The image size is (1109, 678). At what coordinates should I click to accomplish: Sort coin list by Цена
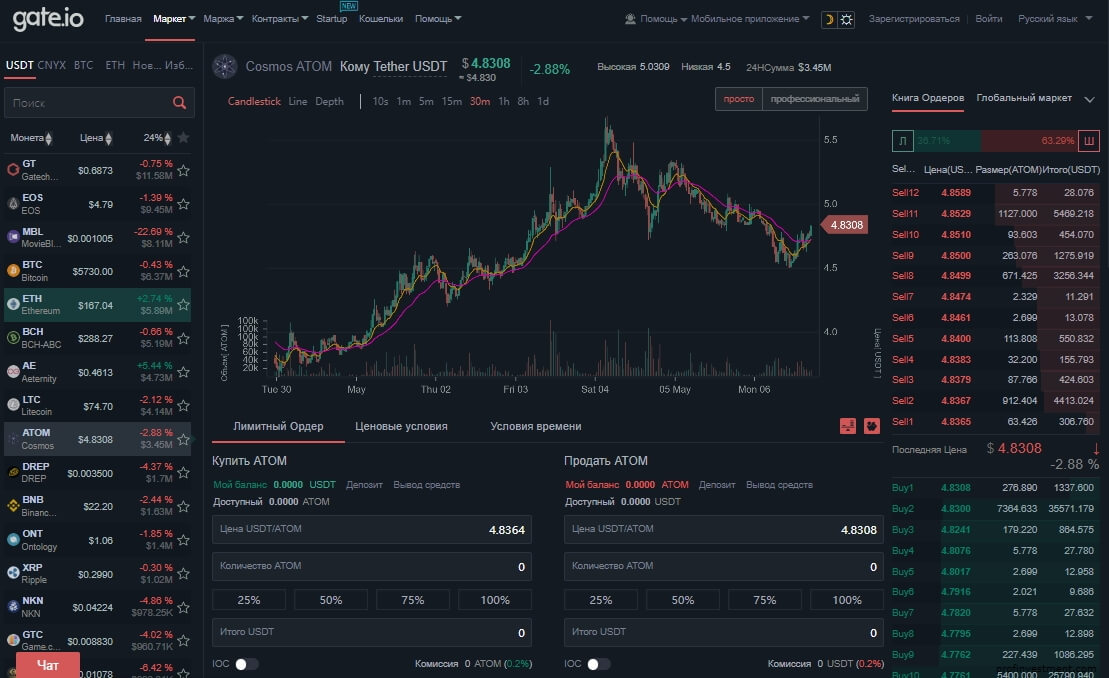pyautogui.click(x=95, y=138)
